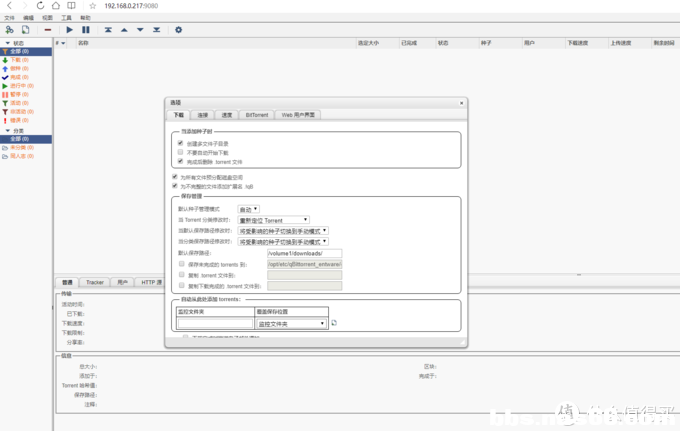Open the 重新定位 Torrent dropdown

click(273, 220)
